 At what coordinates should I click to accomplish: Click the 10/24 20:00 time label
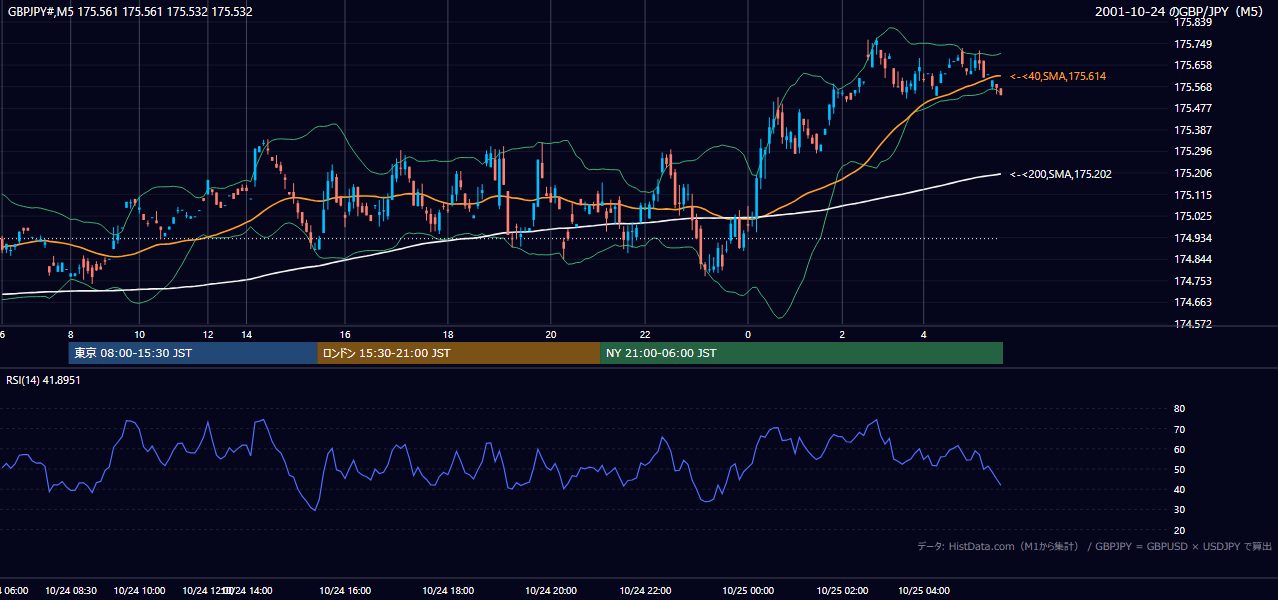click(550, 590)
